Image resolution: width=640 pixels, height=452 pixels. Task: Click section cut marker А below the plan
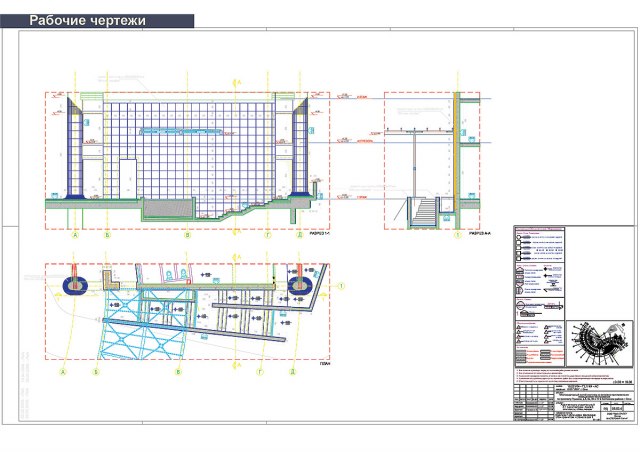pyautogui.click(x=237, y=365)
